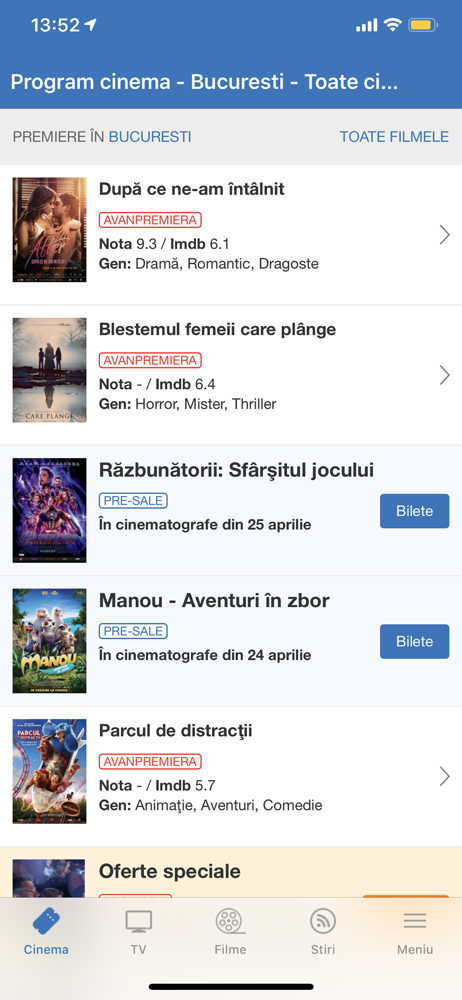This screenshot has height=1000, width=462.
Task: Tap the location arrow in status bar
Action: click(91, 25)
